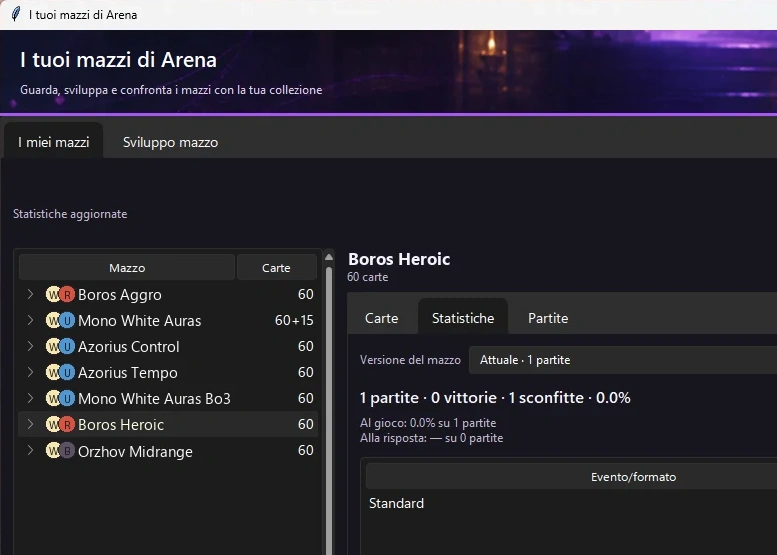Click the white mana icon of Boros Aggro
This screenshot has height=555, width=777.
pos(53,294)
